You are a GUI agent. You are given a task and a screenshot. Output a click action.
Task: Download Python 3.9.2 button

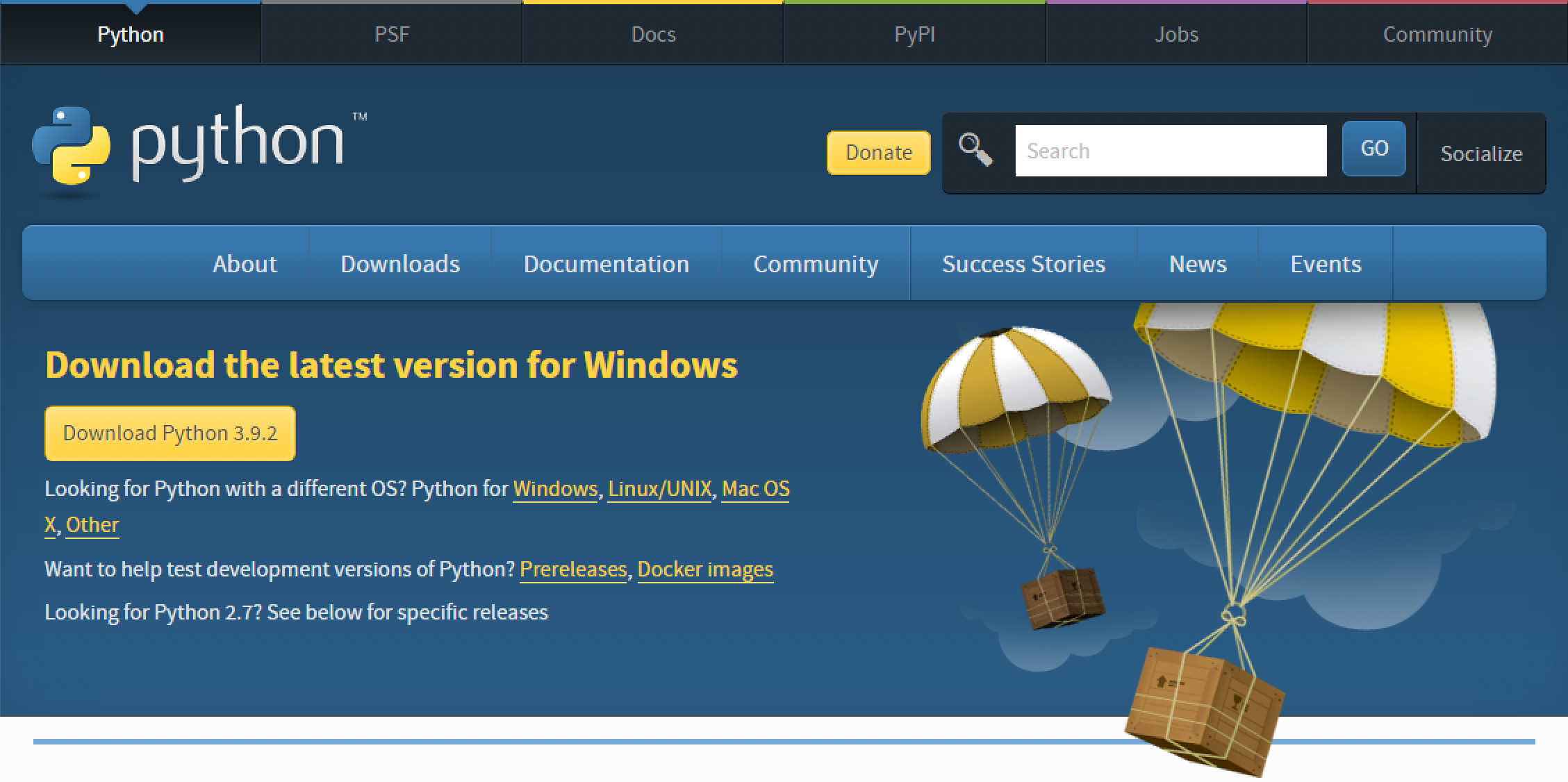point(170,433)
